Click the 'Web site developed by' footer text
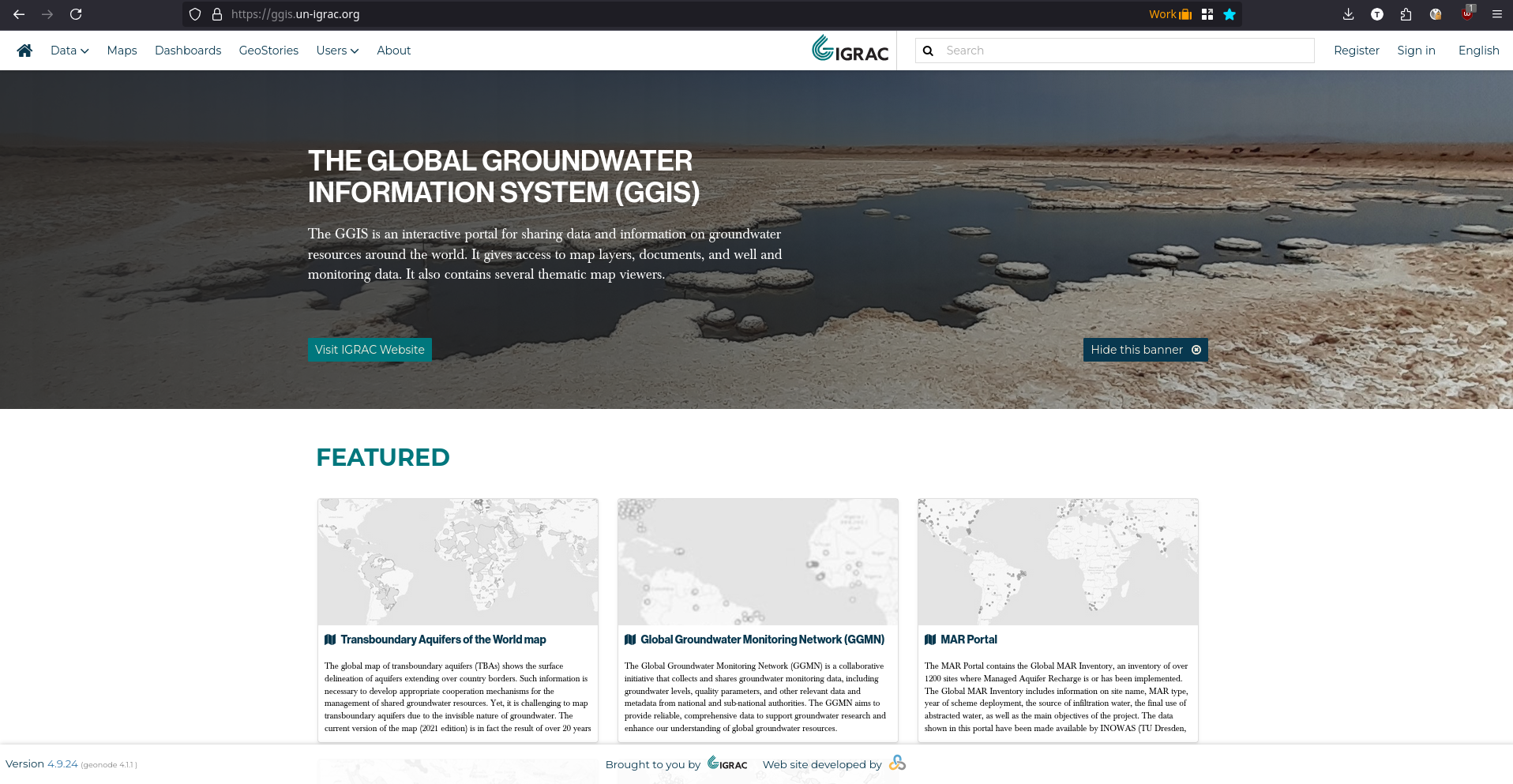 [822, 764]
